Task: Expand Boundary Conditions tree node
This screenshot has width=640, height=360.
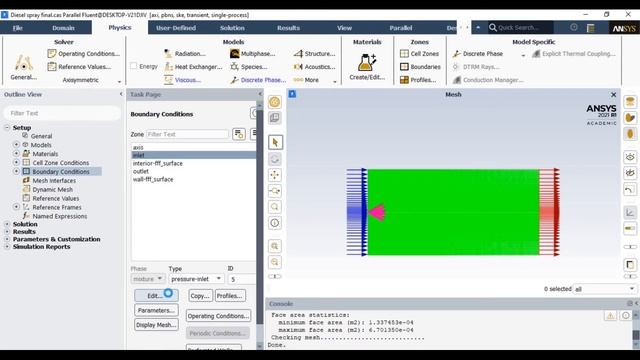Action: [16, 171]
